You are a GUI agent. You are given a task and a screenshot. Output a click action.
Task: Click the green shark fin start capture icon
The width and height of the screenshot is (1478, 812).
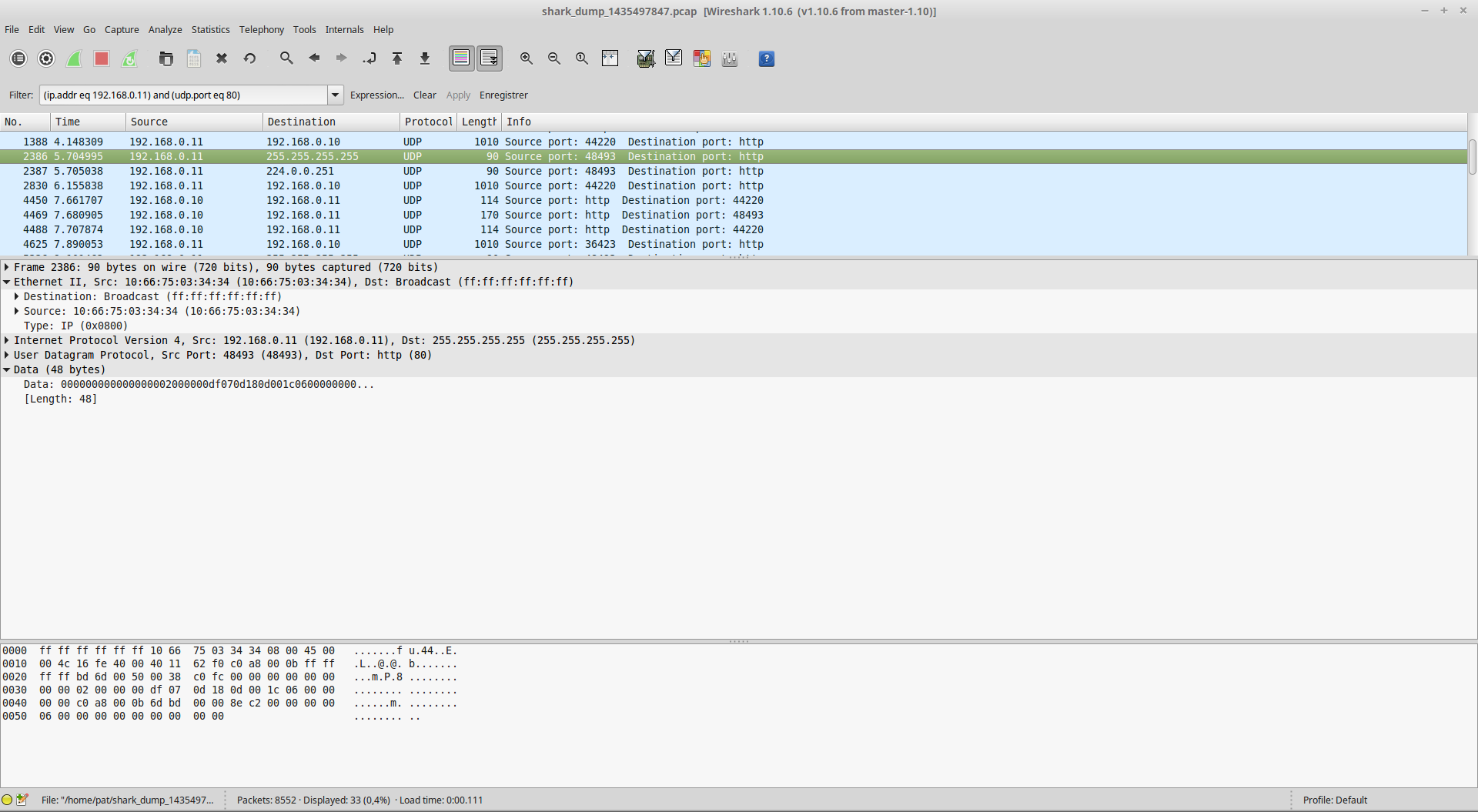(x=74, y=58)
